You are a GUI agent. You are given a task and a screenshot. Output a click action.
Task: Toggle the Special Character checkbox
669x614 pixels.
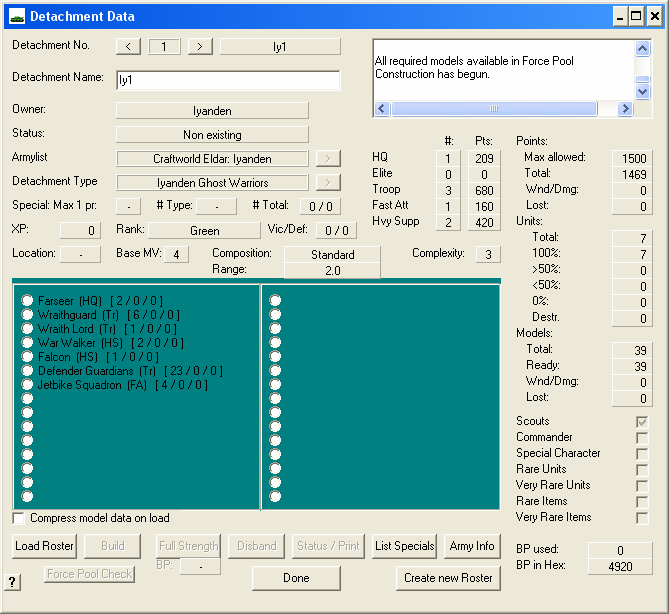point(642,454)
